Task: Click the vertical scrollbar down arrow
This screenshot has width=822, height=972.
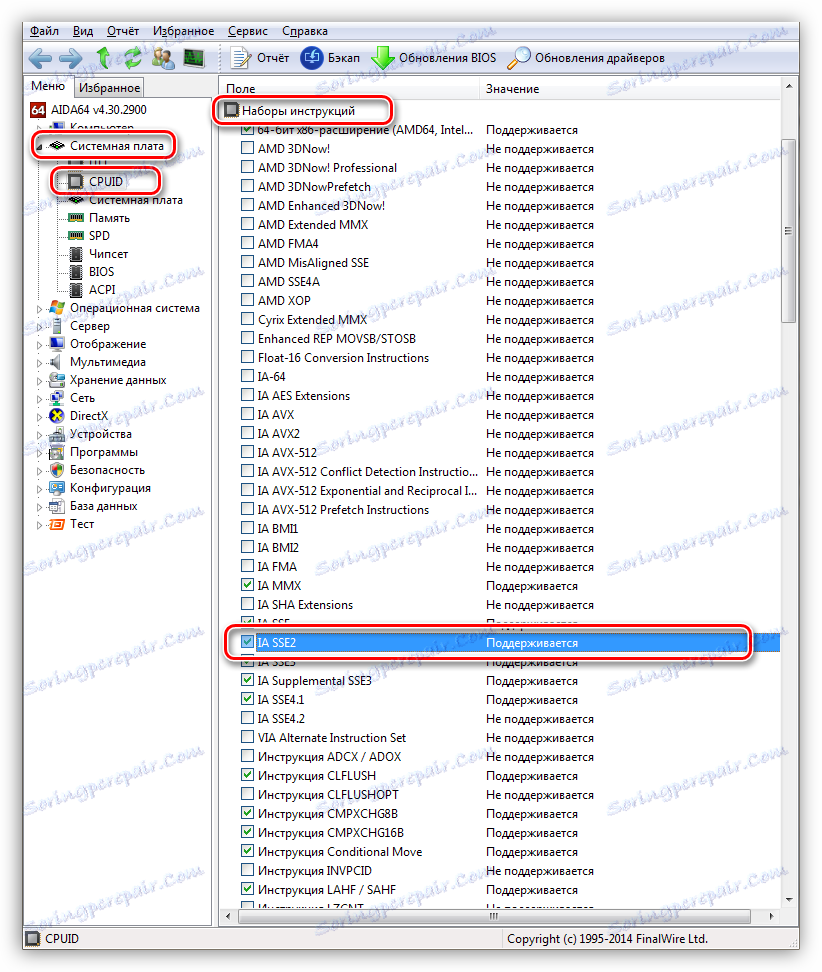Action: coord(789,899)
